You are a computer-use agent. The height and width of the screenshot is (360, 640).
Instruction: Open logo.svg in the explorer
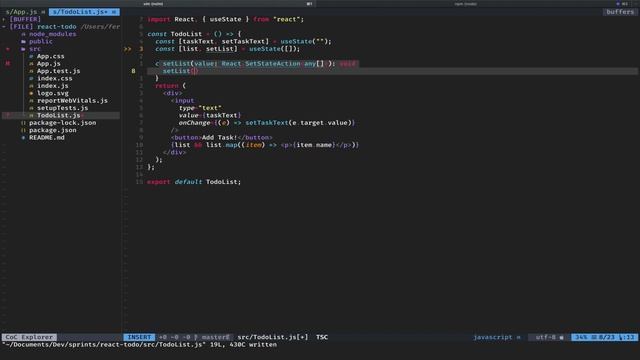pyautogui.click(x=53, y=93)
